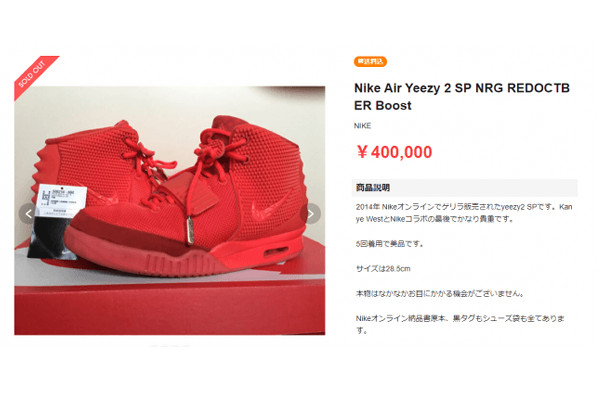Click the 5回着用で美品です description line
Image resolution: width=600 pixels, height=400 pixels.
pos(389,243)
